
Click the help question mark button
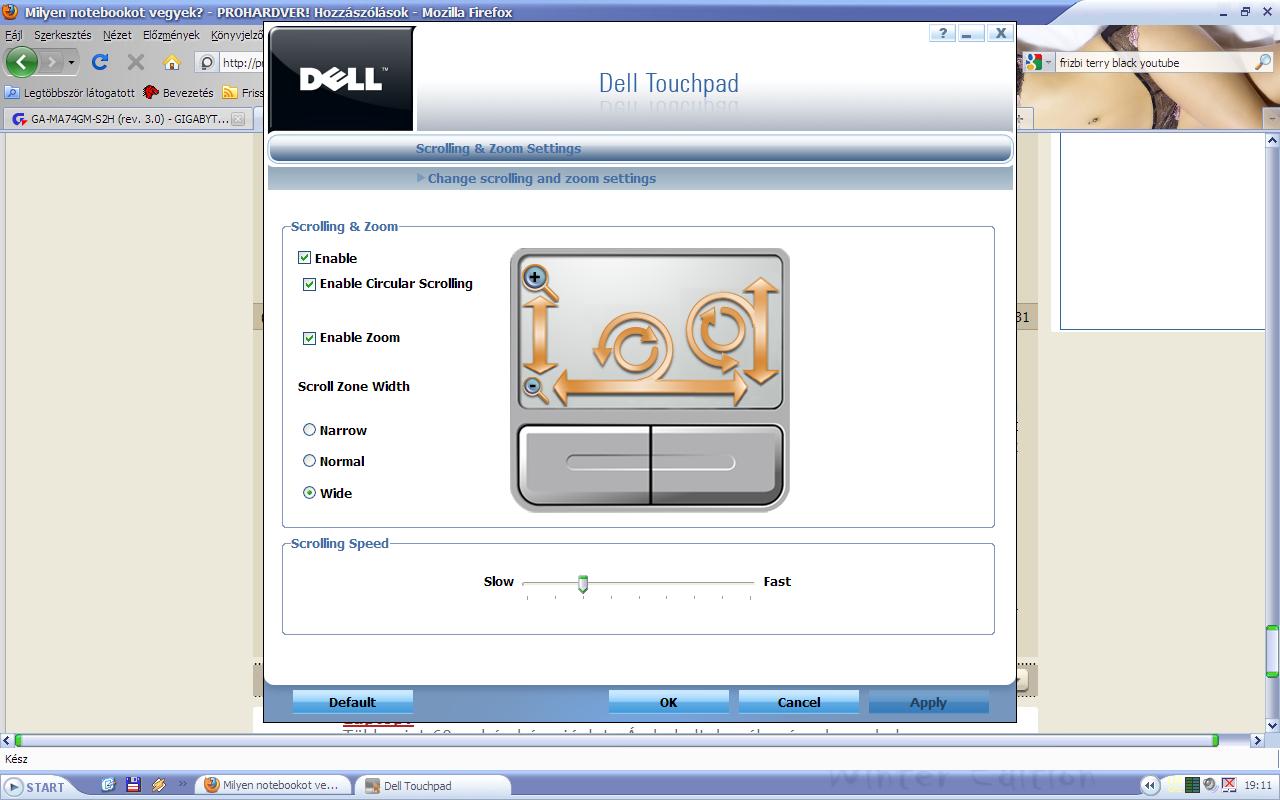tap(941, 33)
